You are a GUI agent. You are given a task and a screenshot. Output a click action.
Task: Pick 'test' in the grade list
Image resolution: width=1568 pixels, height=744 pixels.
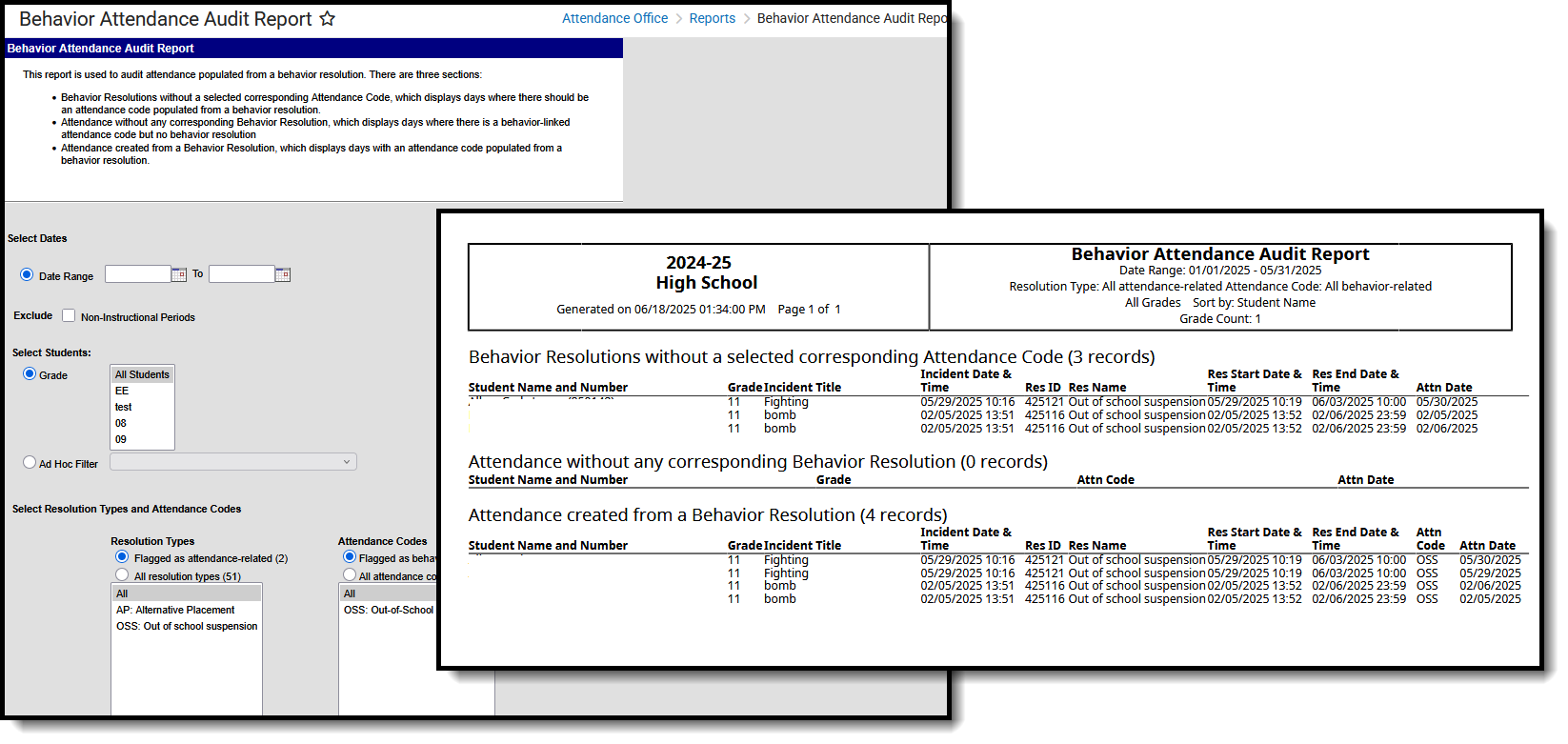click(x=143, y=407)
